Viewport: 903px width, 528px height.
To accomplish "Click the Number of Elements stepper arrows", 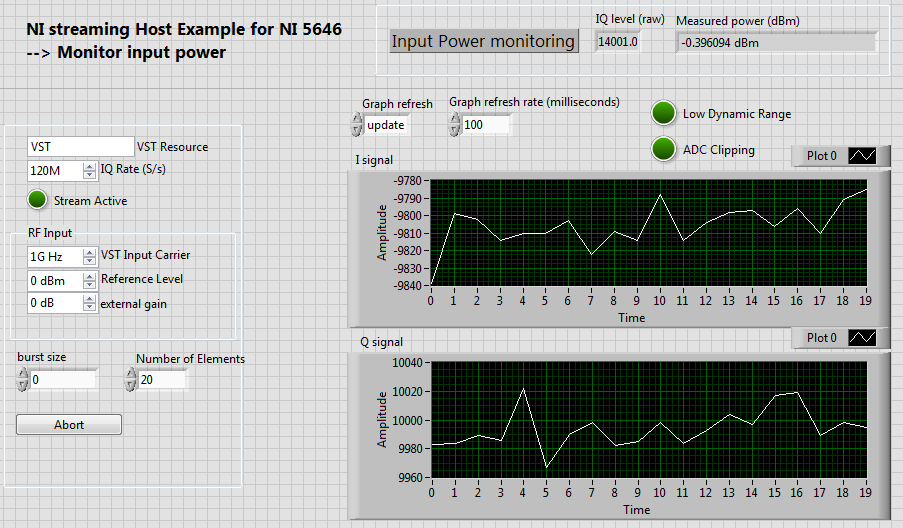I will (x=130, y=380).
